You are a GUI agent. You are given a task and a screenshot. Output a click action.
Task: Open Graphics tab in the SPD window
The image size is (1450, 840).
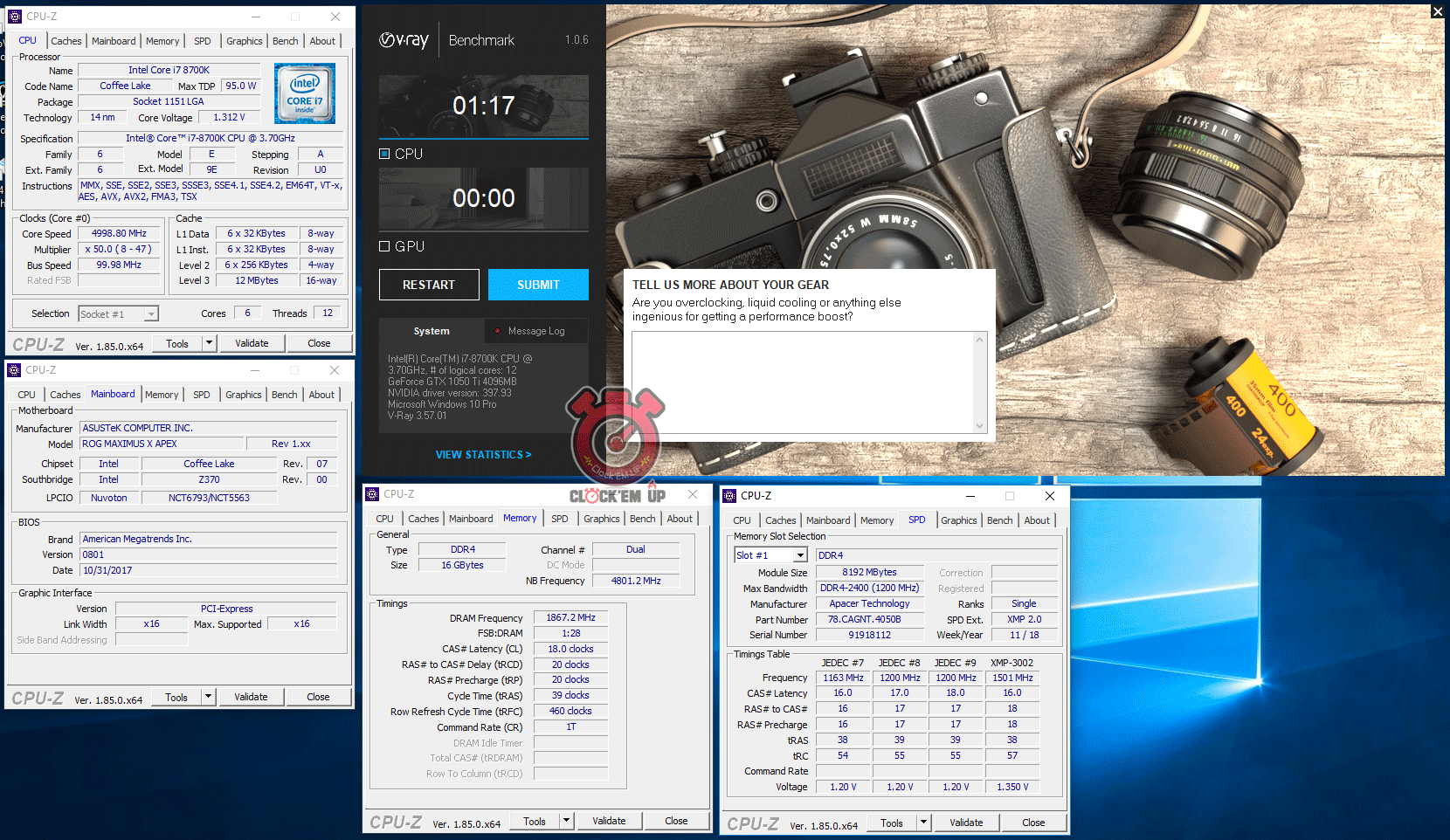pyautogui.click(x=958, y=520)
